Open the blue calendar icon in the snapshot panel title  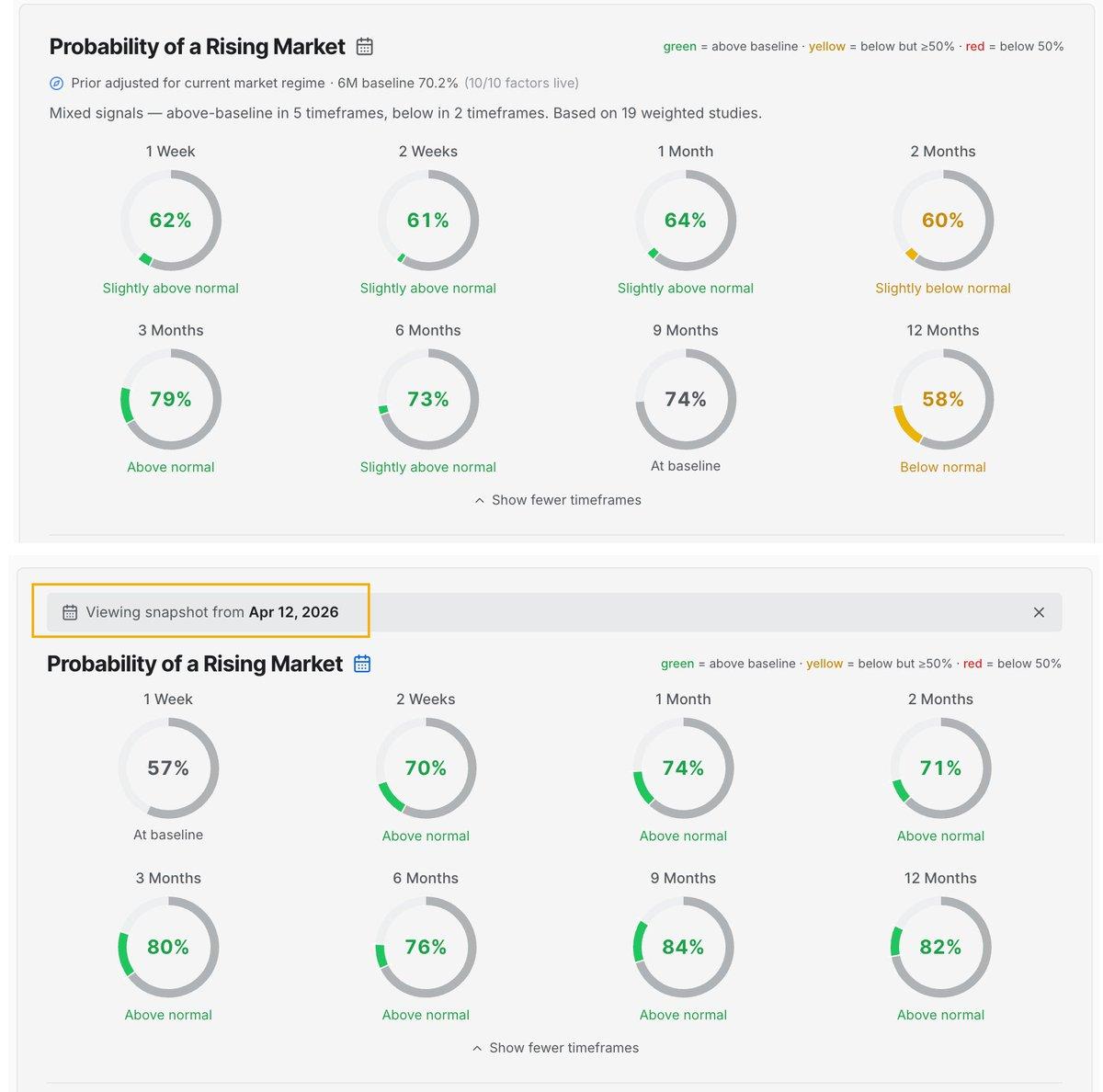[x=361, y=663]
